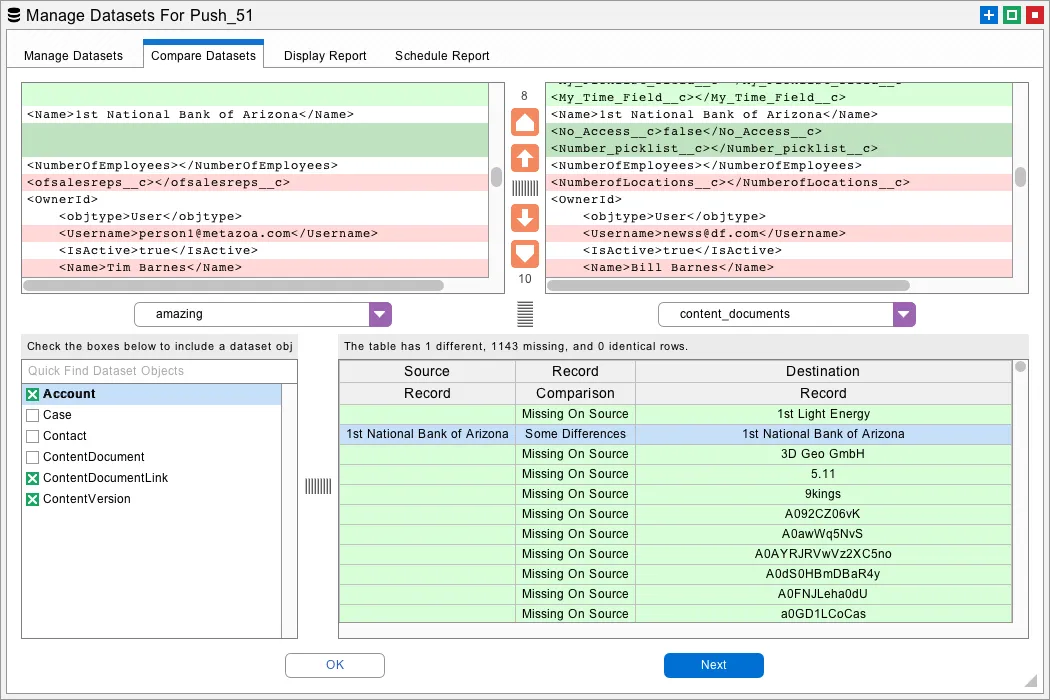Switch to the Manage Datasets tab
The height and width of the screenshot is (700, 1050).
tap(73, 56)
